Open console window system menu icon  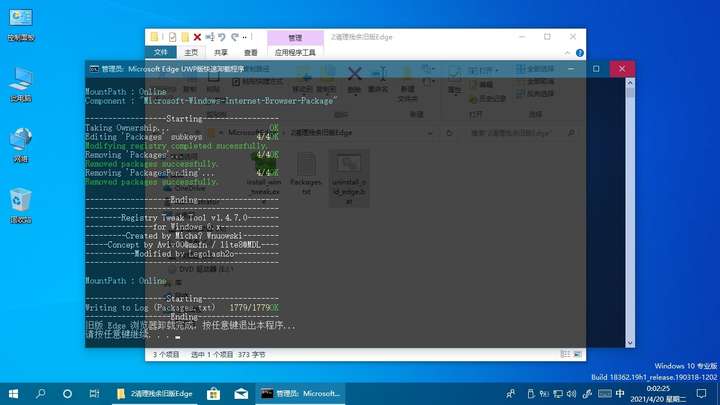(x=94, y=69)
